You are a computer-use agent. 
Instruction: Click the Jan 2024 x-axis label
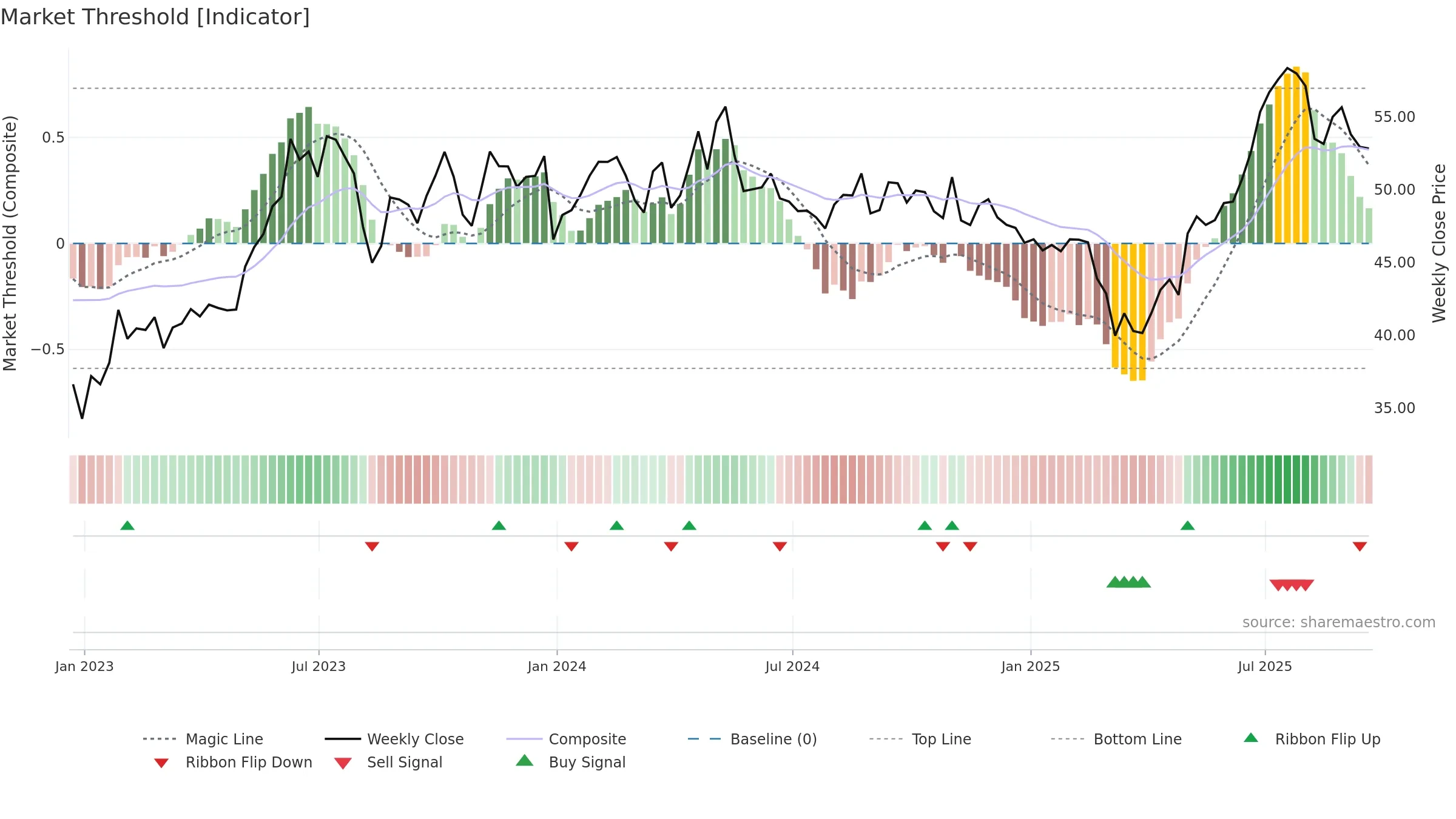tap(557, 667)
